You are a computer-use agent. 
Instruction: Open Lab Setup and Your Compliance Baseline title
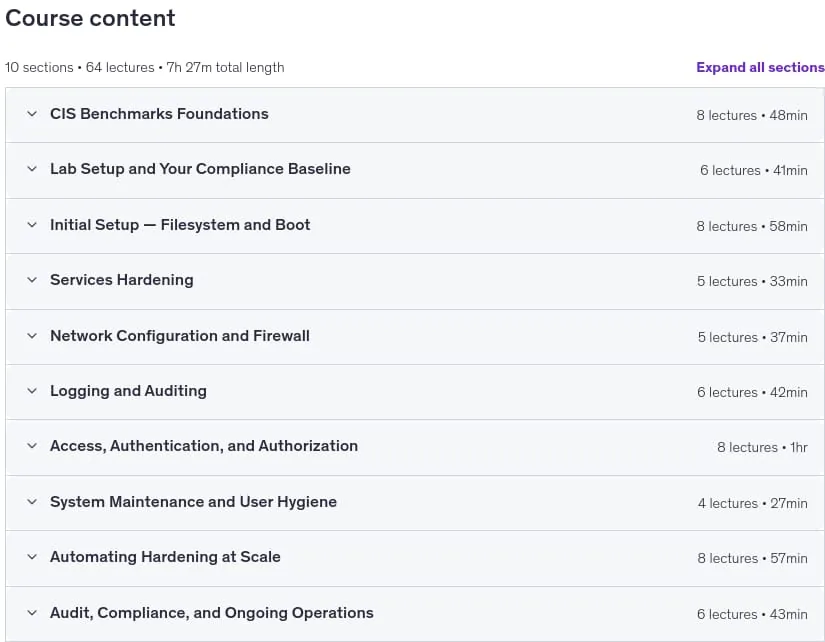pos(200,169)
